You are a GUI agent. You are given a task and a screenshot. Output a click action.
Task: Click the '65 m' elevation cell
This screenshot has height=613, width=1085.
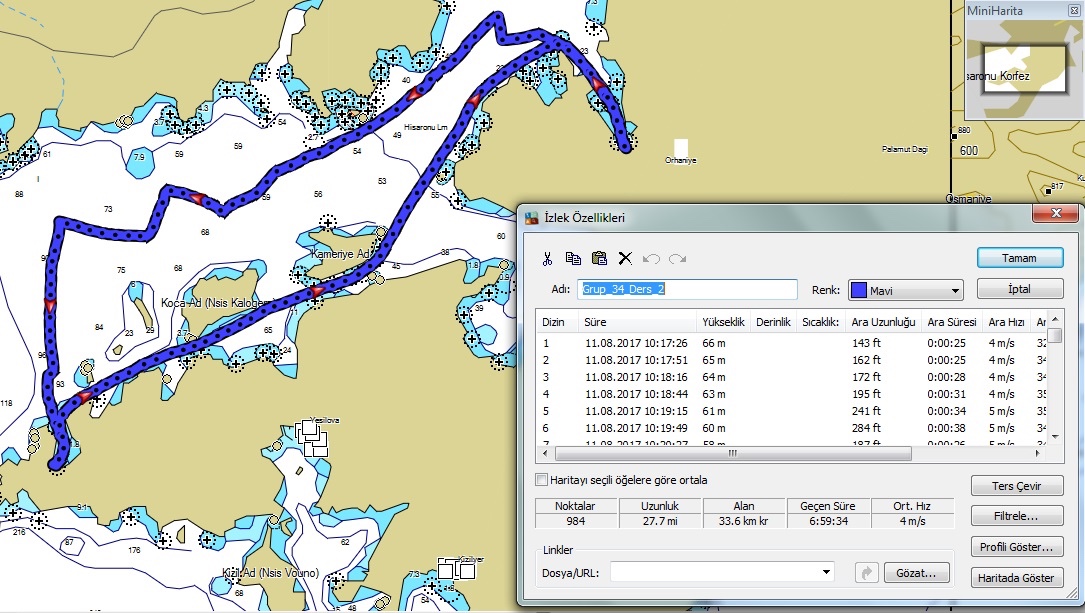pyautogui.click(x=714, y=360)
